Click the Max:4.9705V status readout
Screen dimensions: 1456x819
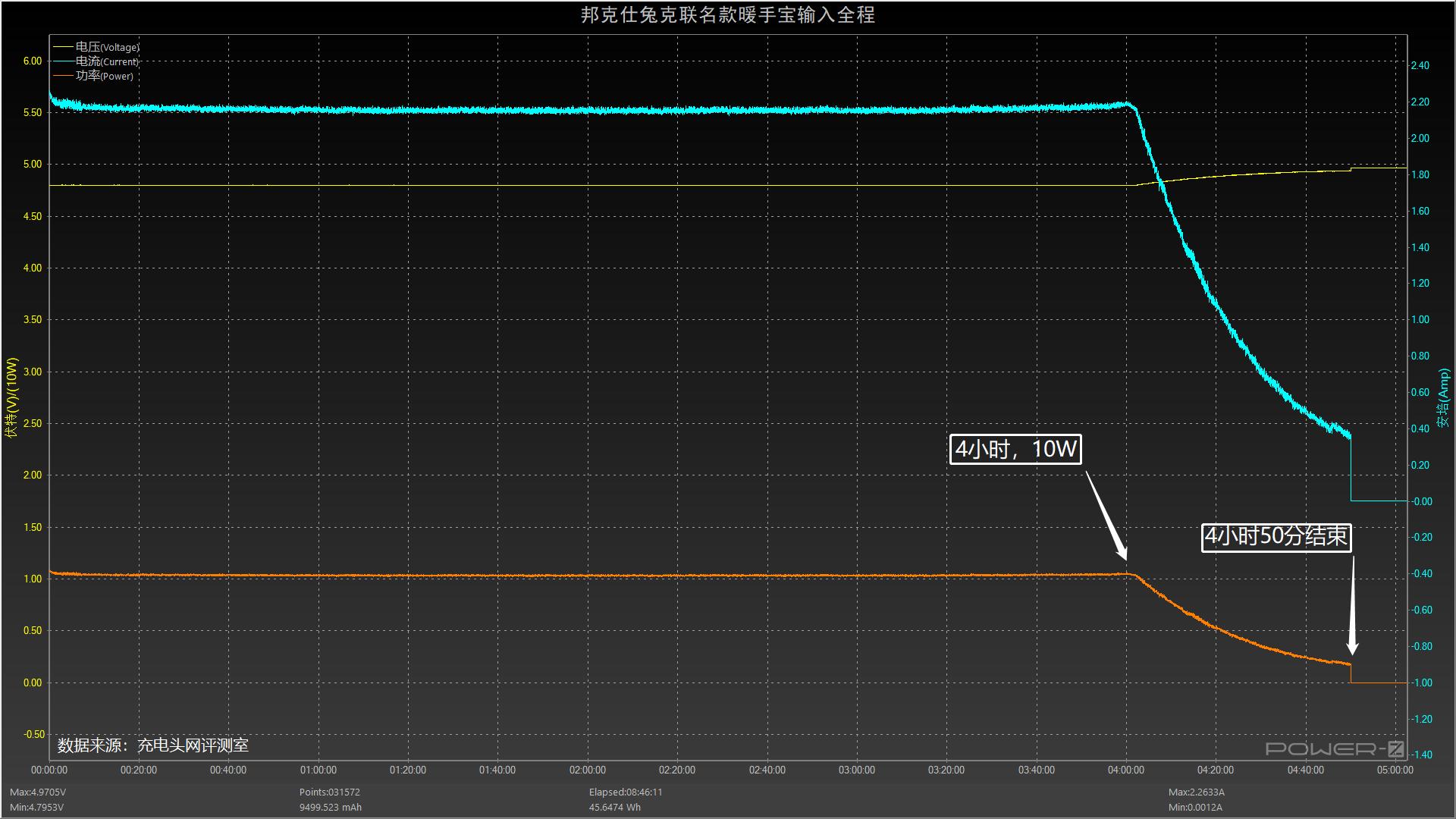tap(38, 792)
